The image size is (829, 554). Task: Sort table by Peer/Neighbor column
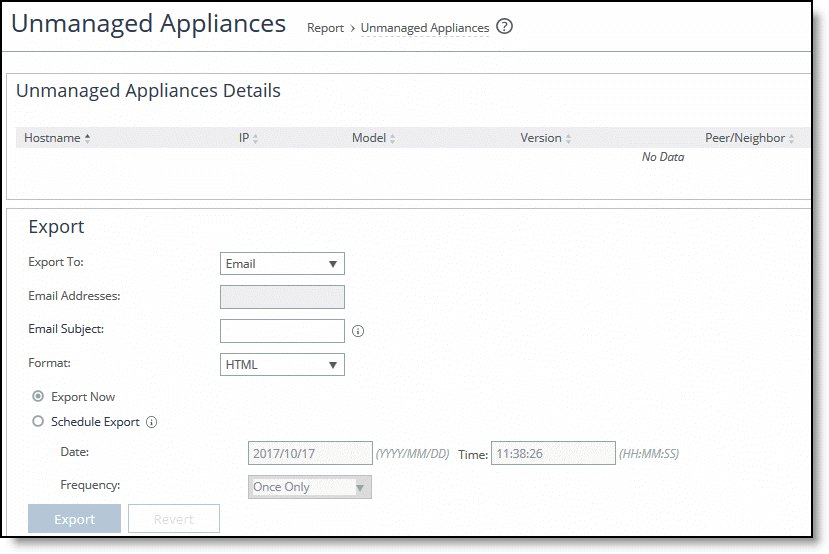pos(749,138)
